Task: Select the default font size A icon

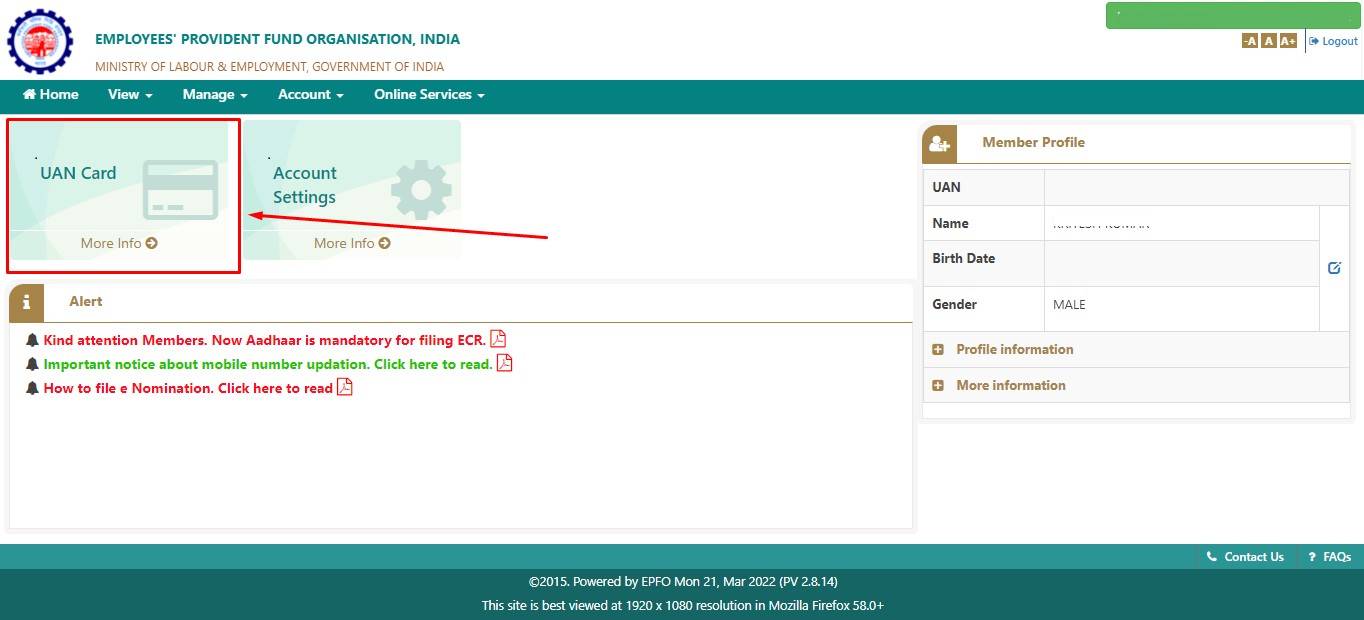Action: coord(1269,40)
